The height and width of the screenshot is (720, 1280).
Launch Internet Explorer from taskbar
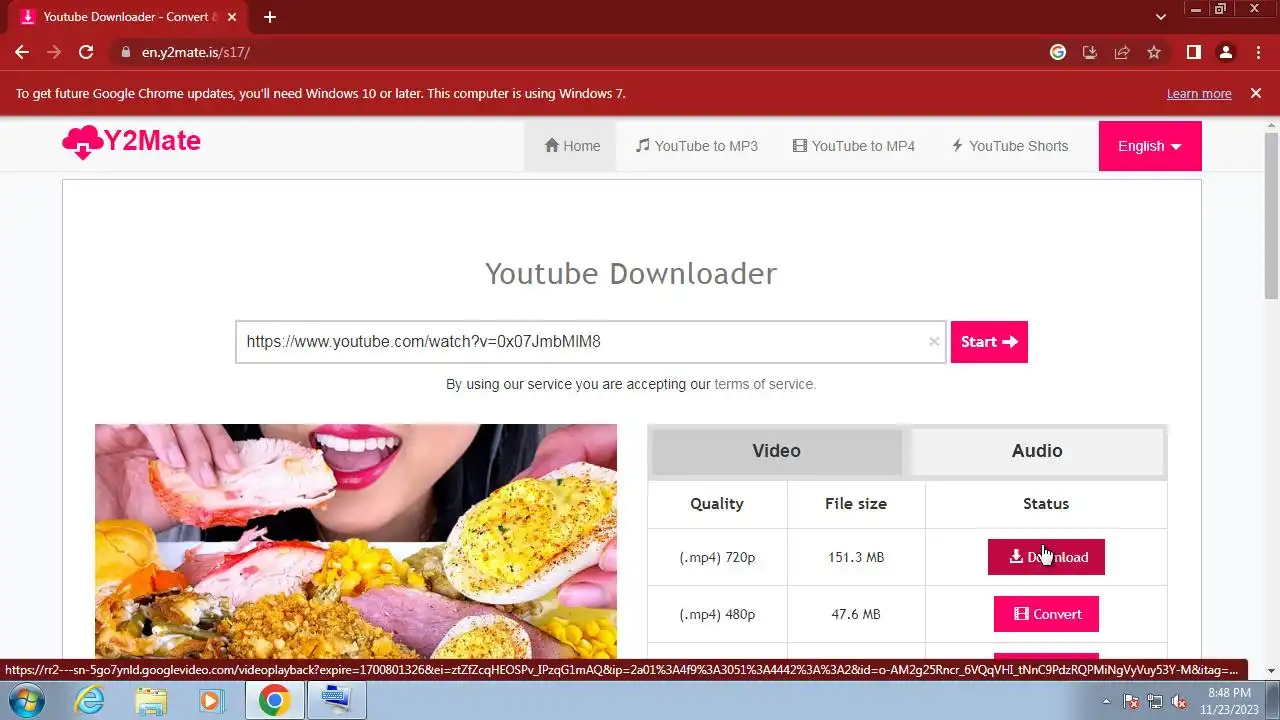(x=90, y=701)
